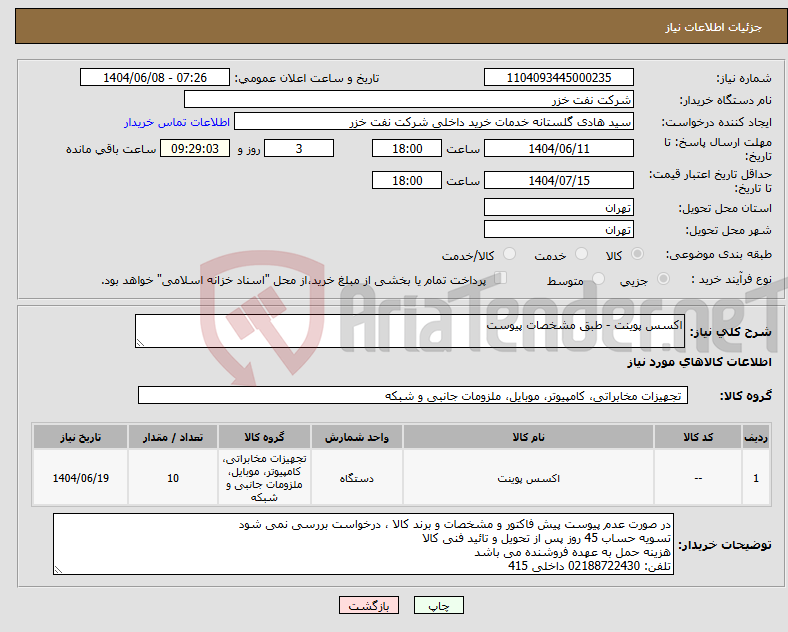
Task: Click the ردیف column header
Action: (756, 437)
